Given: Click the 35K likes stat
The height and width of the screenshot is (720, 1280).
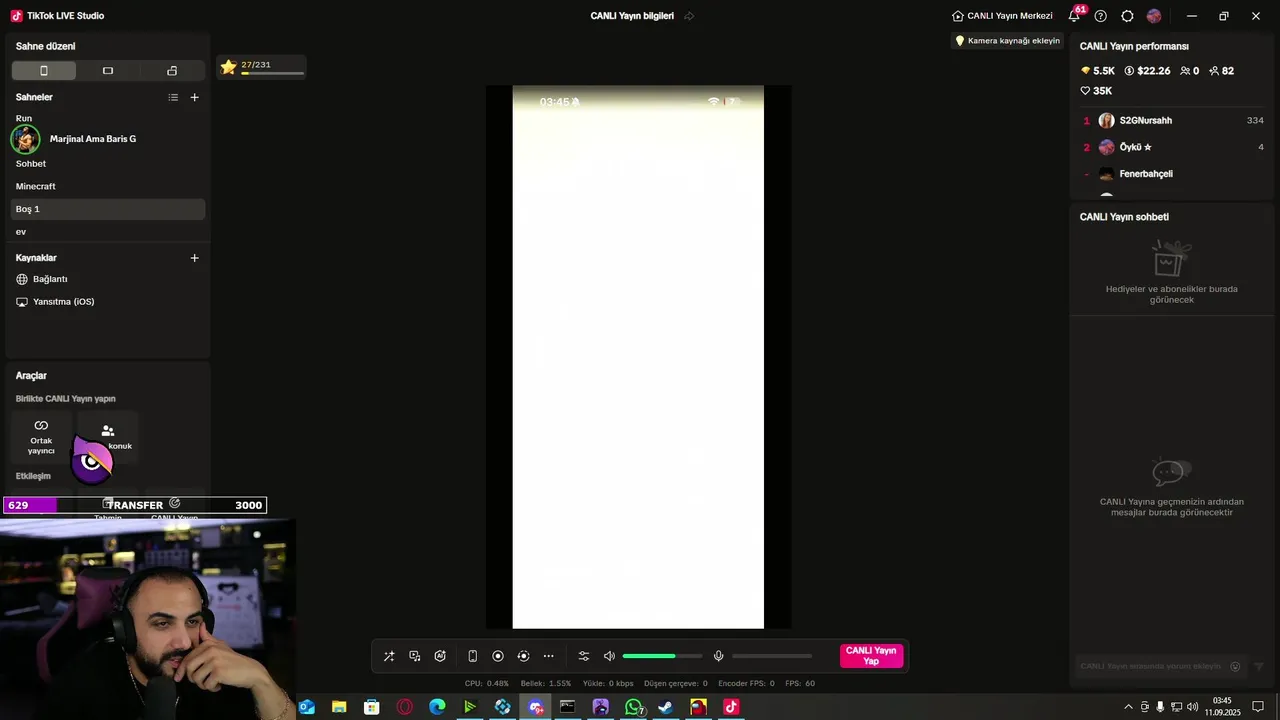Looking at the screenshot, I should (x=1096, y=91).
